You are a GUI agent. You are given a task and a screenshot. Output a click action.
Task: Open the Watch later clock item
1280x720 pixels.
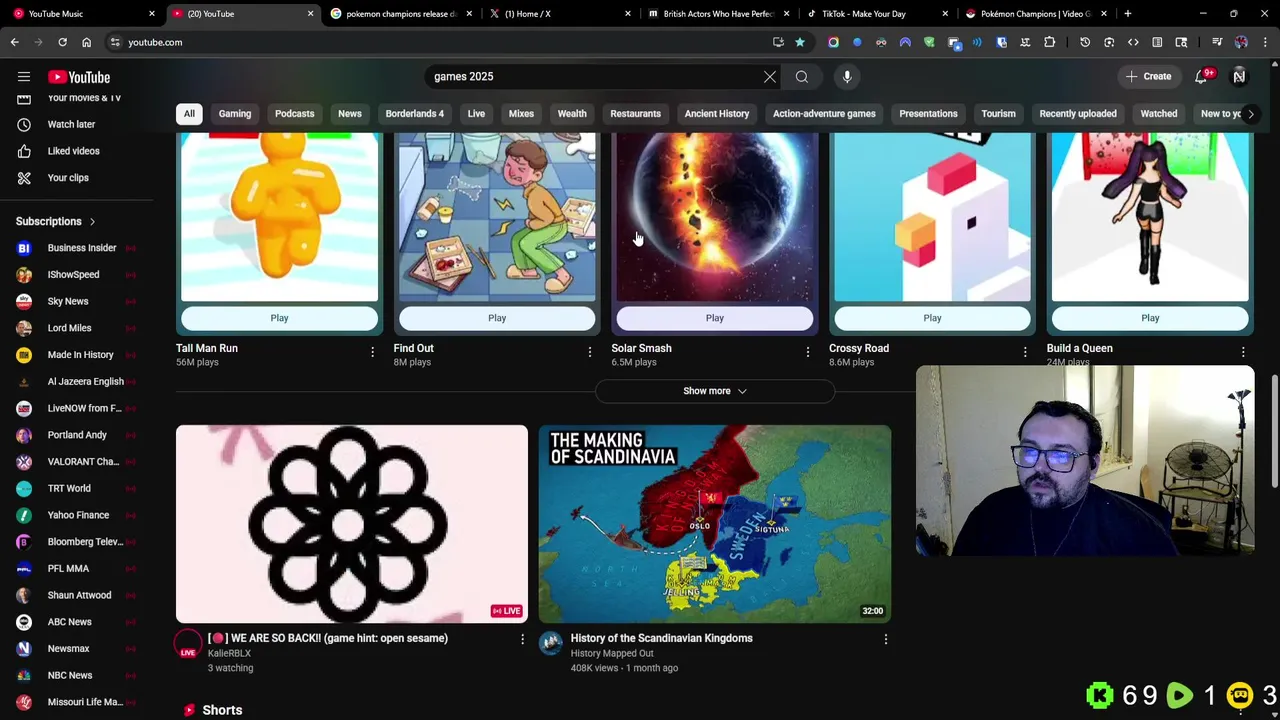pos(70,124)
